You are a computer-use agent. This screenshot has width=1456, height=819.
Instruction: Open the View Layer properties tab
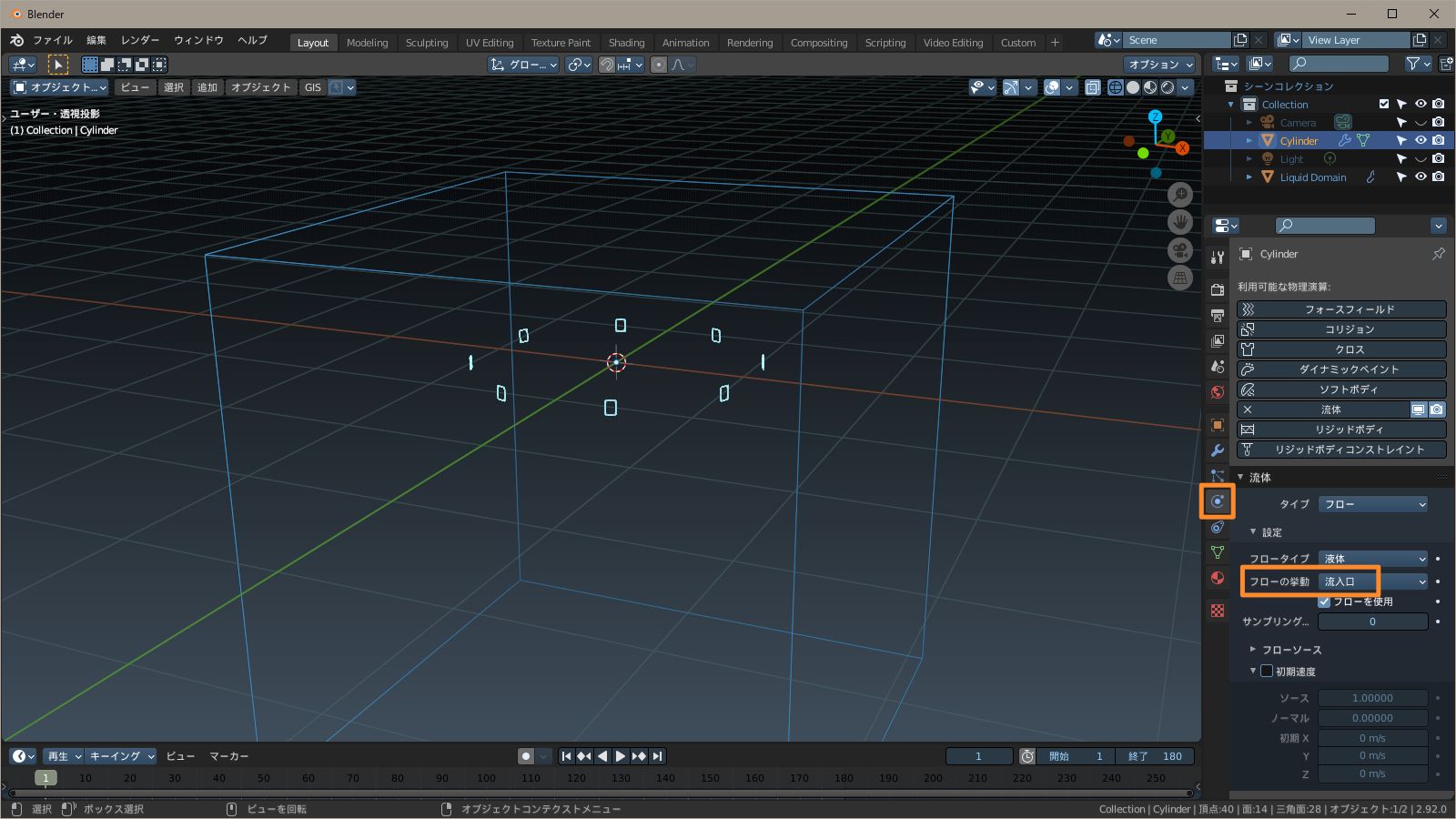click(x=1218, y=340)
